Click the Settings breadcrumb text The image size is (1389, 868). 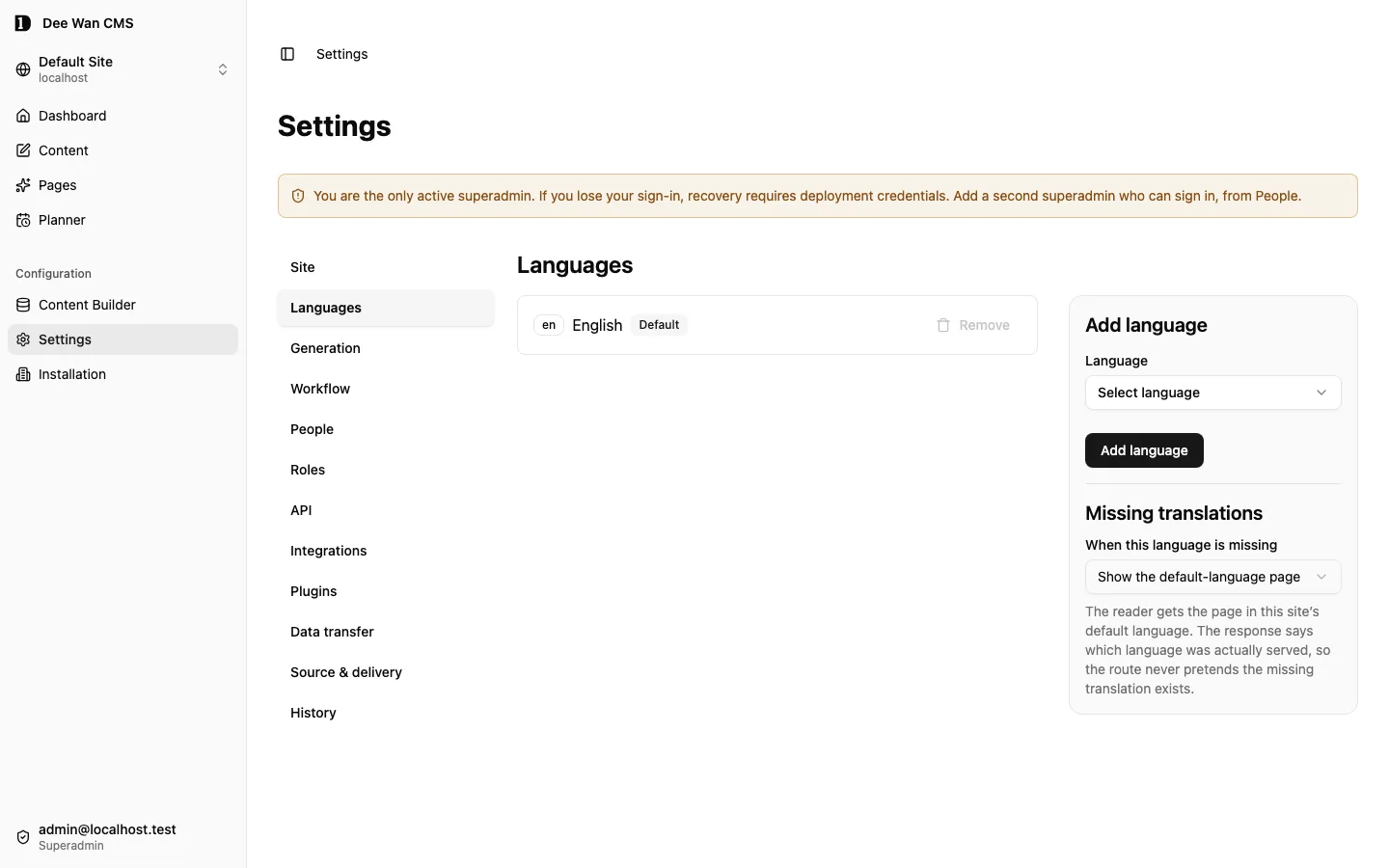coord(342,54)
